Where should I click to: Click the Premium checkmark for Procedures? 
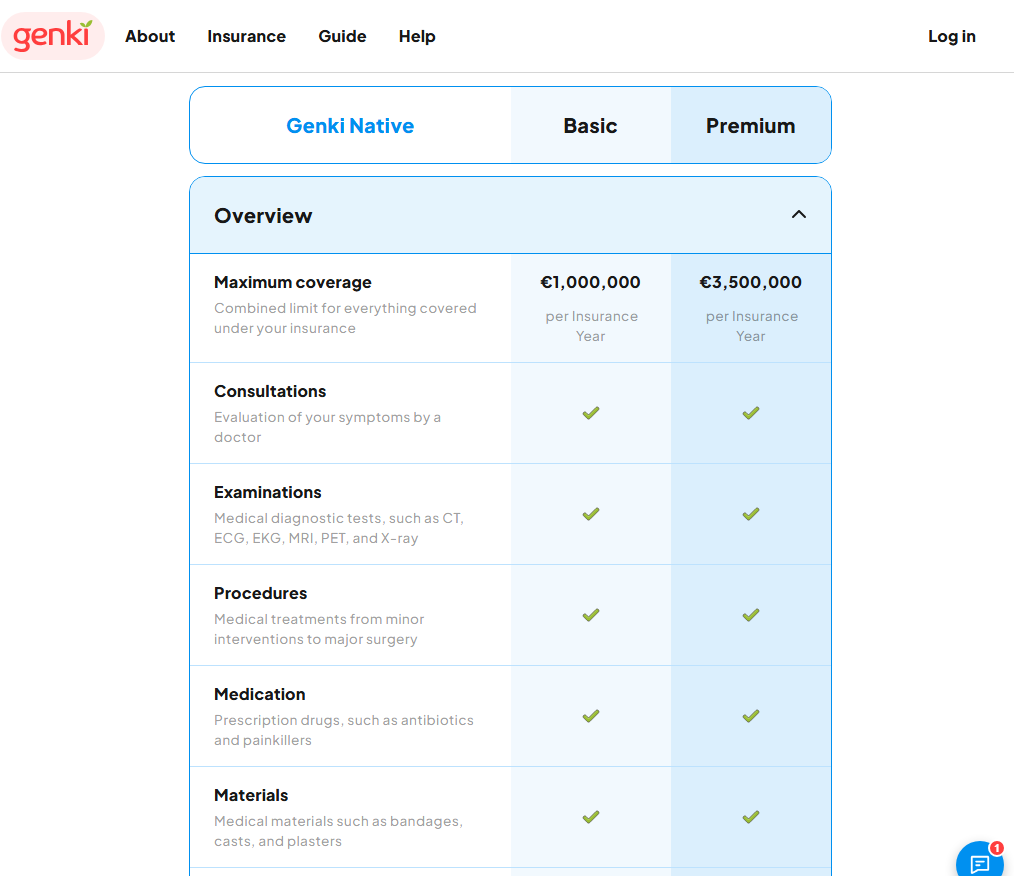point(751,614)
